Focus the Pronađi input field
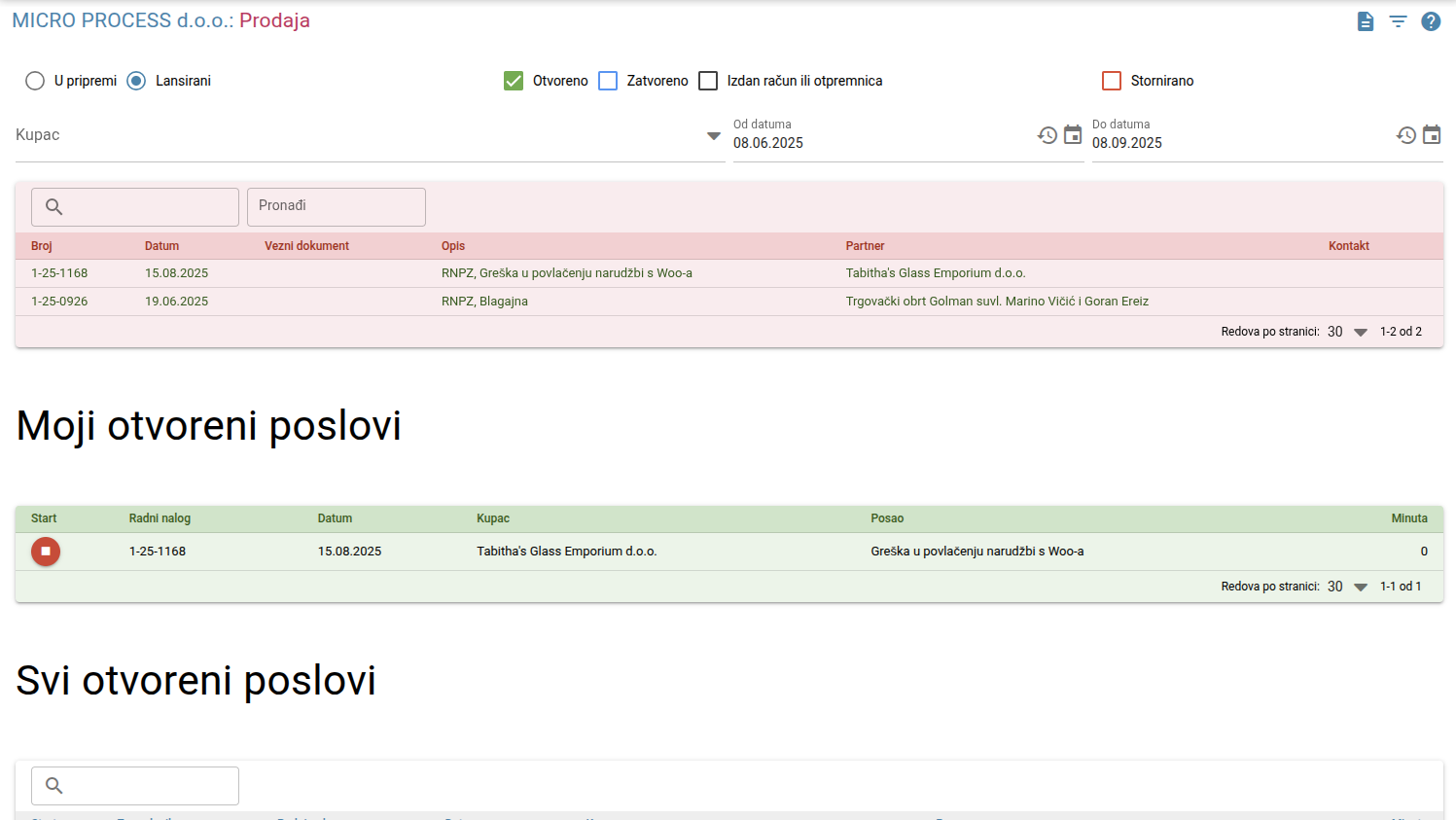This screenshot has width=1456, height=820. [x=337, y=207]
